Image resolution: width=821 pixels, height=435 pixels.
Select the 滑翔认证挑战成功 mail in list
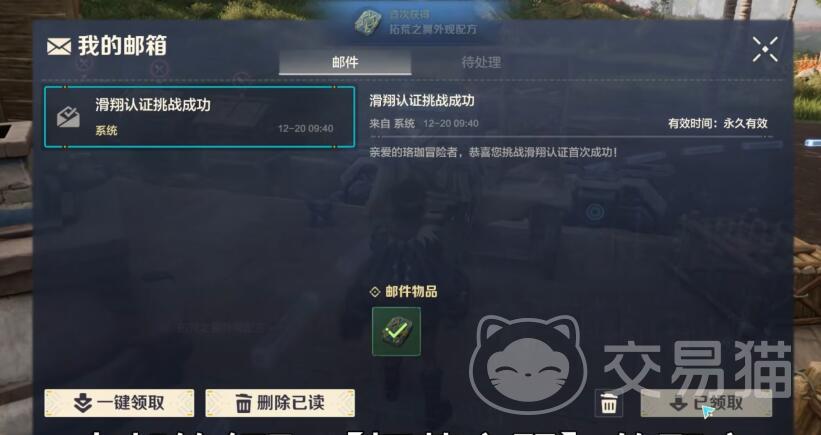pyautogui.click(x=199, y=117)
